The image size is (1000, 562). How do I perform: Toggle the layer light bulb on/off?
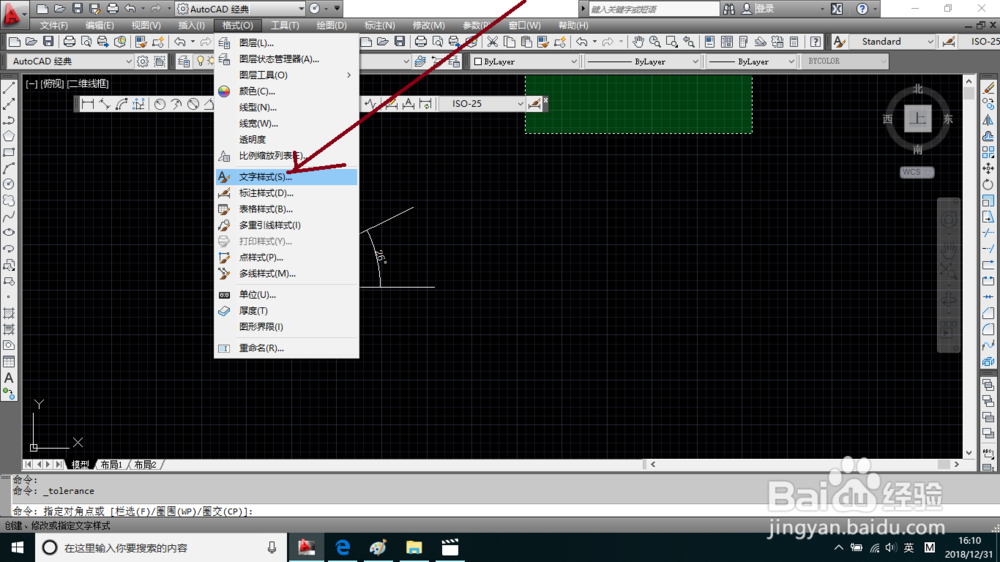point(200,61)
